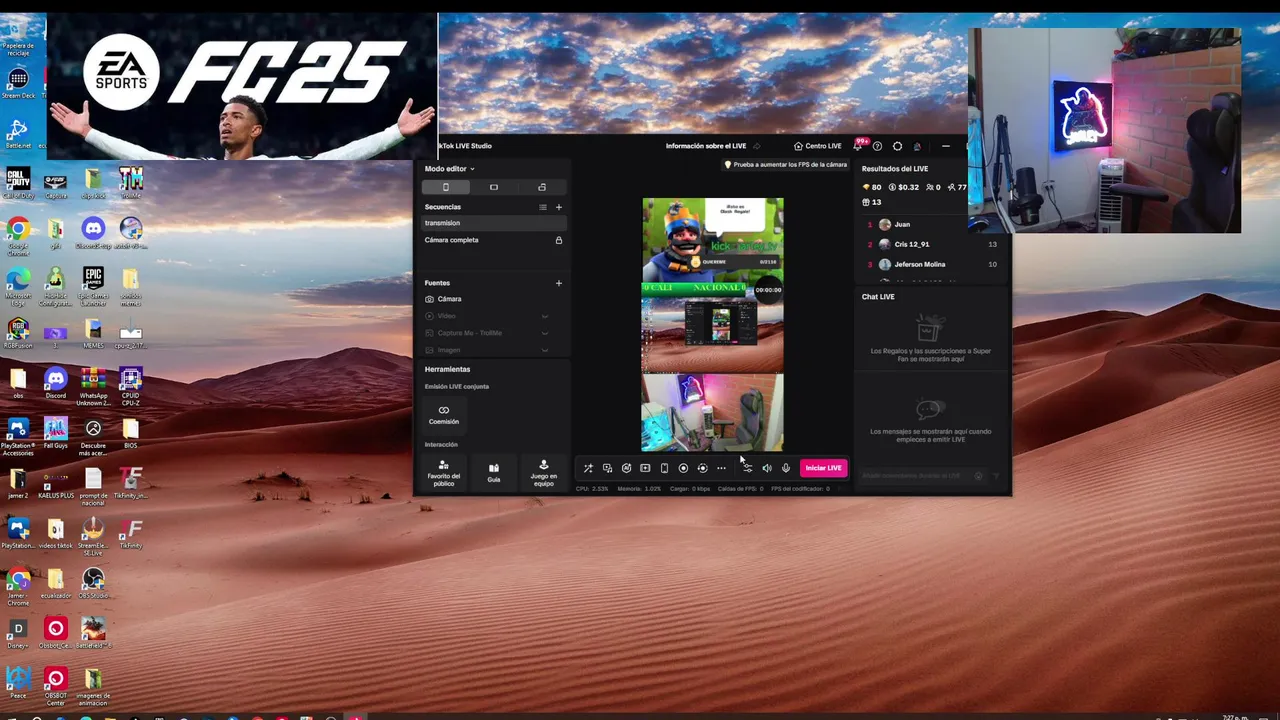Screen dimensions: 1280x720
Task: Click the diamonds count 80
Action: click(872, 187)
